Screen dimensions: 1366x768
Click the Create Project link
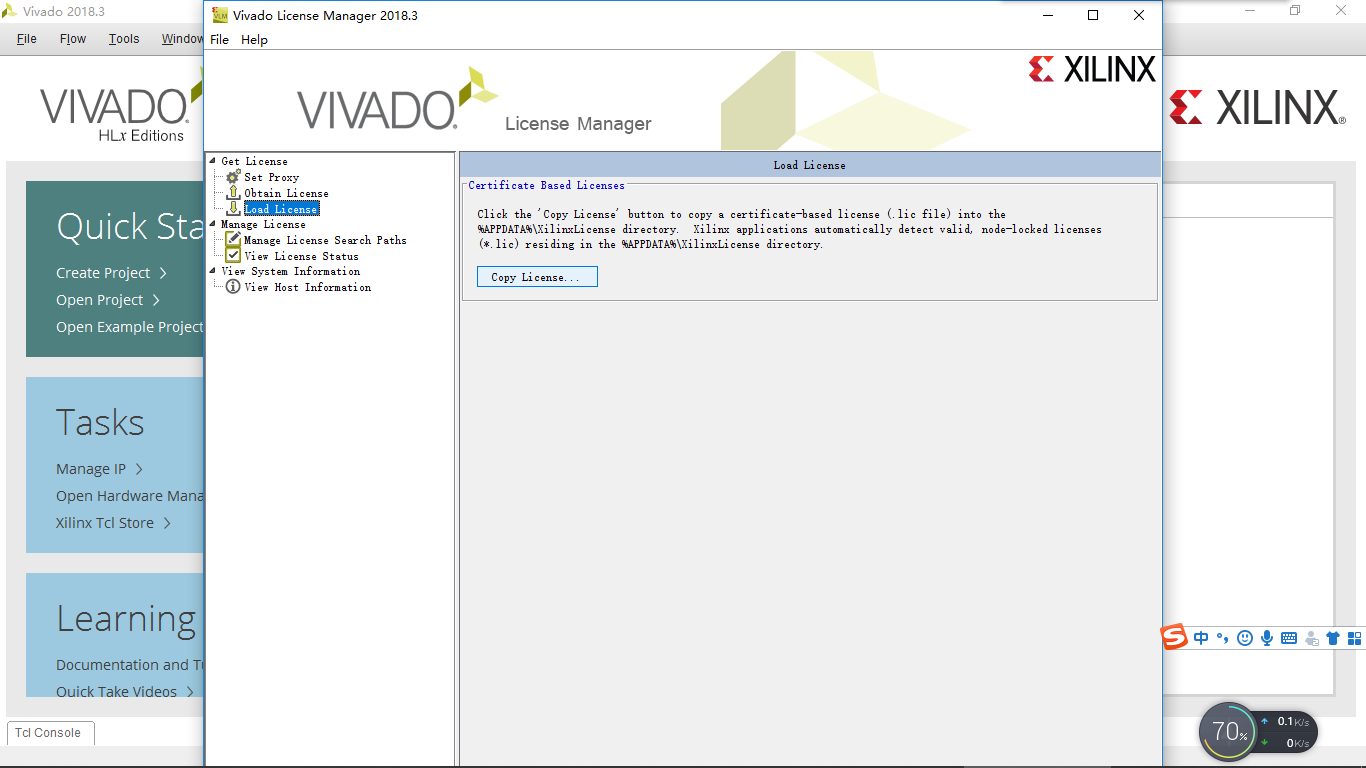coord(101,272)
